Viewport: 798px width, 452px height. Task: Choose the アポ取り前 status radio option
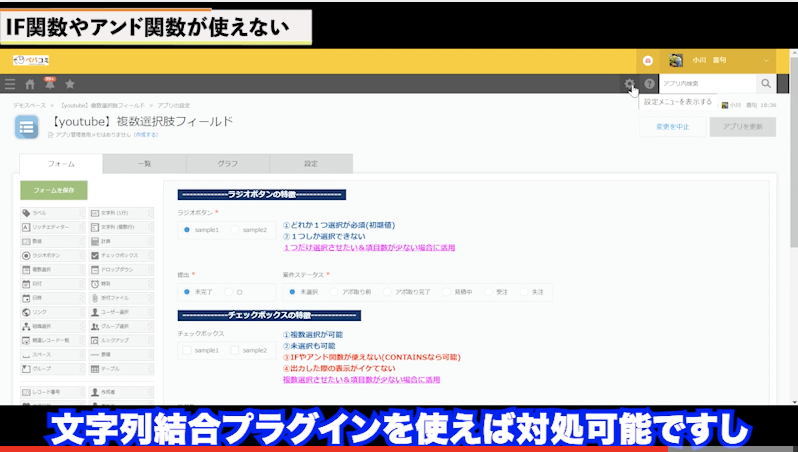[340, 291]
